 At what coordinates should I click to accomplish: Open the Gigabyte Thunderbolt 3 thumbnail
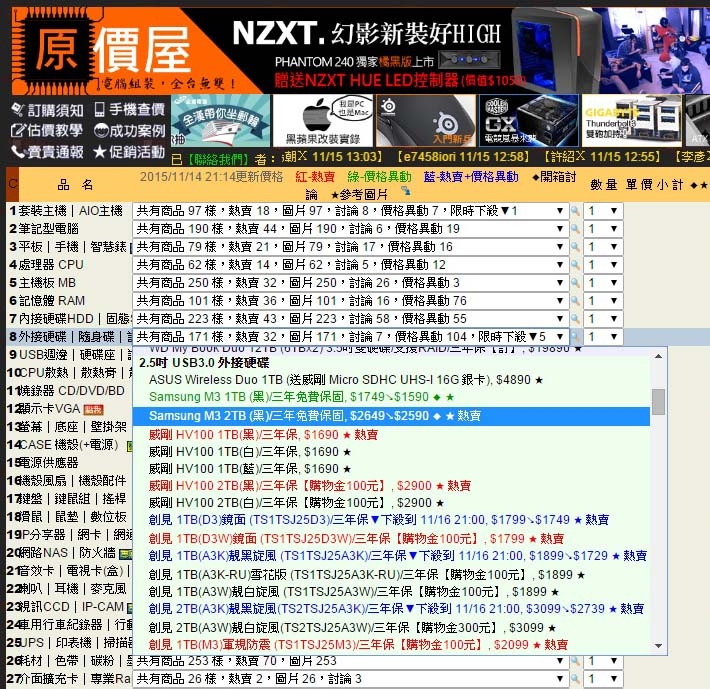coord(631,120)
